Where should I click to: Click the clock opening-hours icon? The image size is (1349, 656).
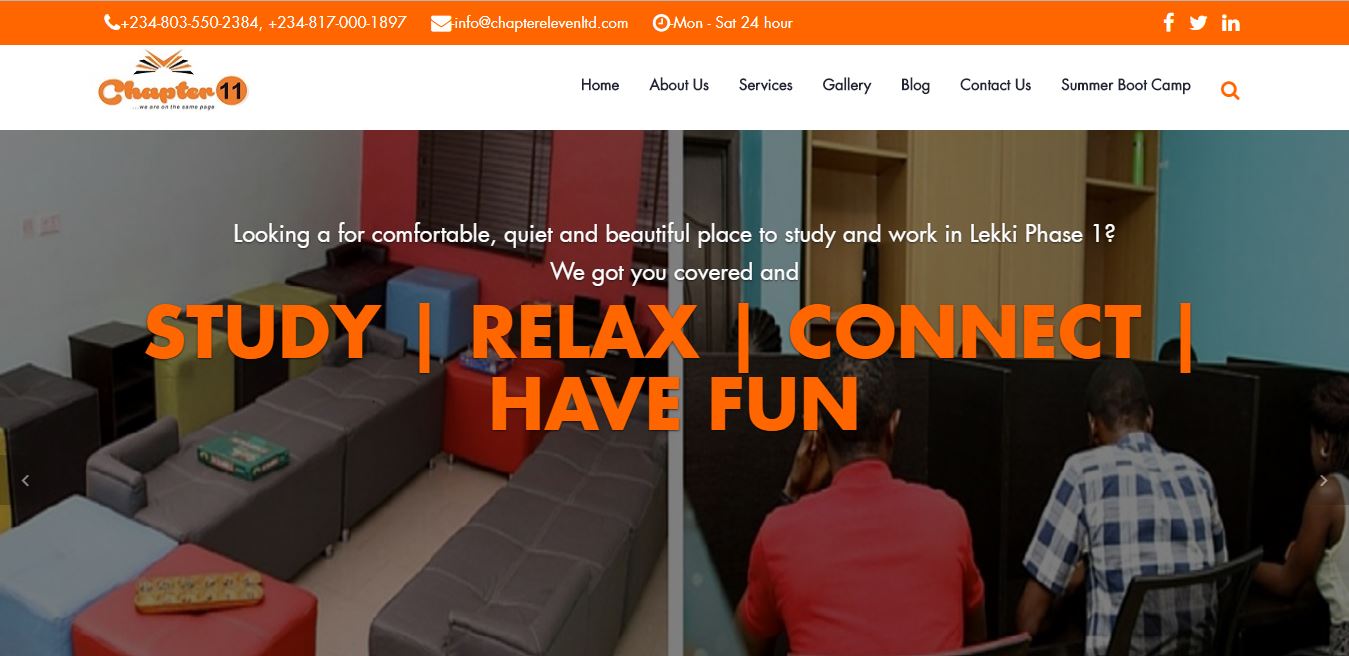click(661, 23)
